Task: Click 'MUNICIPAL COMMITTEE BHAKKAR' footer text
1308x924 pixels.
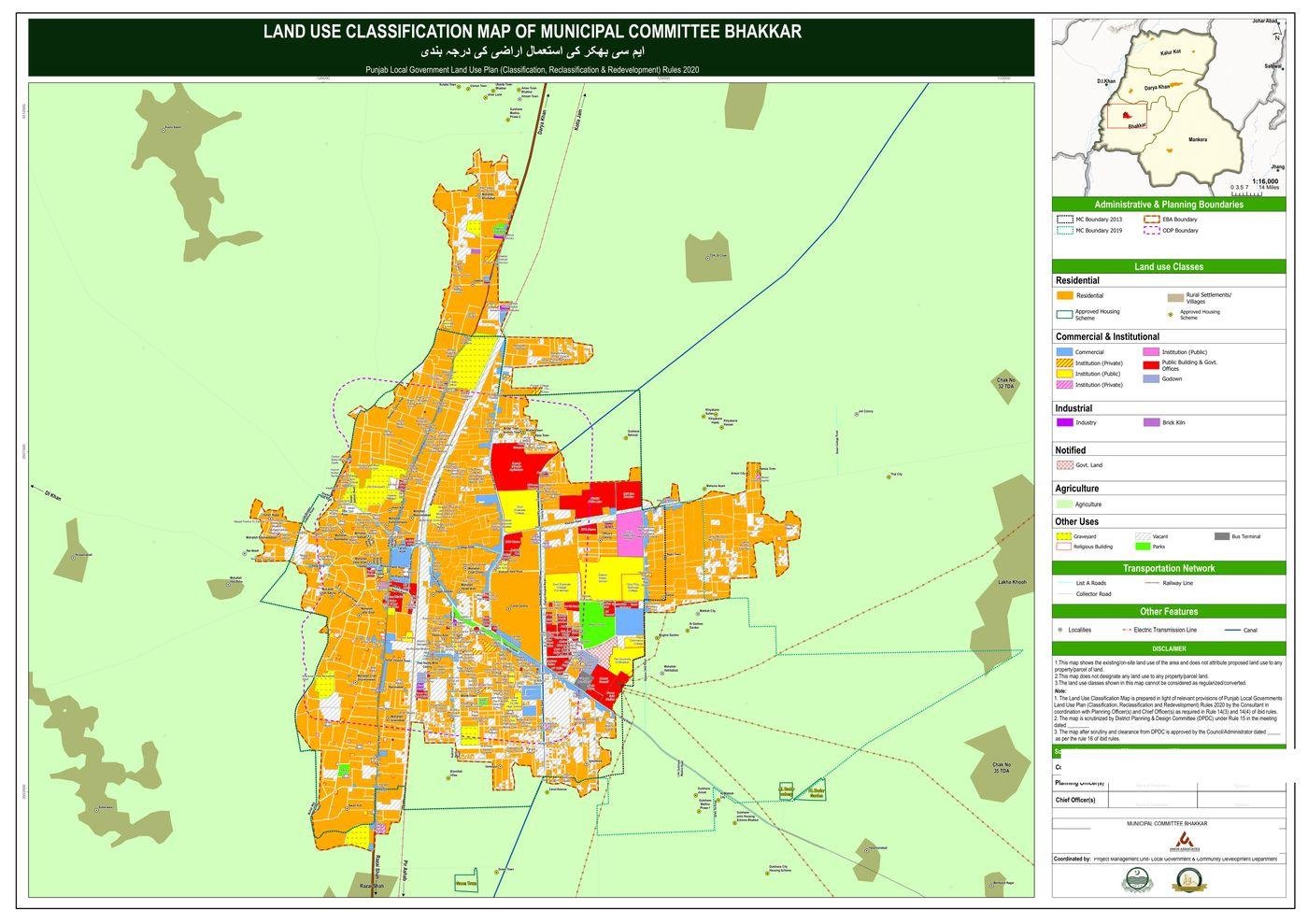Action: (1167, 824)
